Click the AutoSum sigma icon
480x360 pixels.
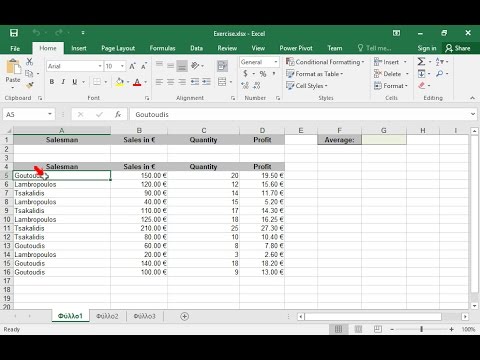[421, 62]
